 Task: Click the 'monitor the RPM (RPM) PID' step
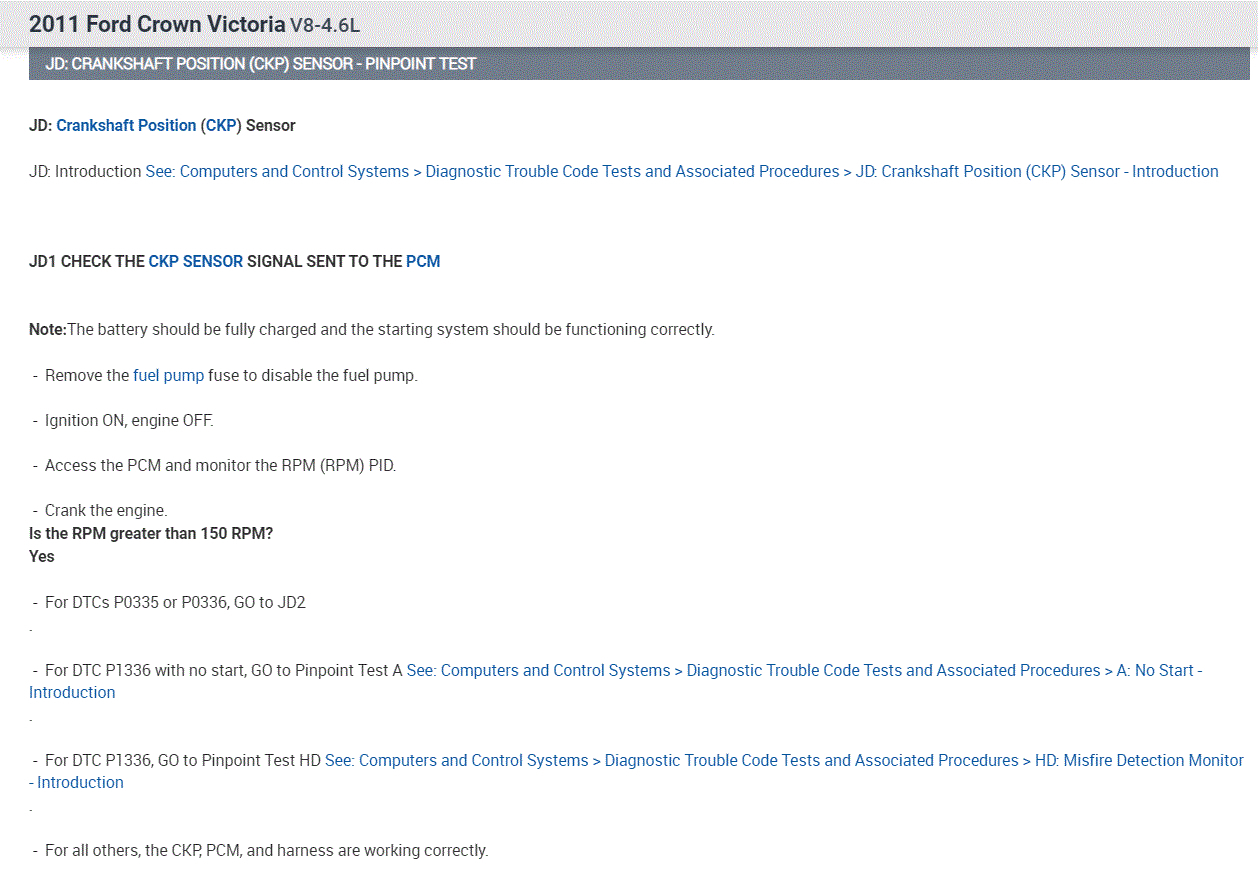(x=220, y=466)
